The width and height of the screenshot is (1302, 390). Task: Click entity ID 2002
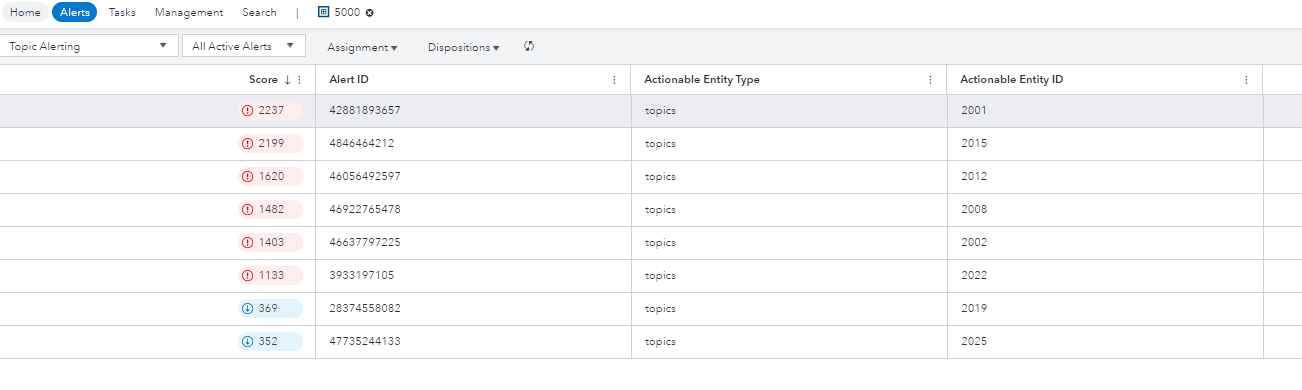pyautogui.click(x=973, y=243)
